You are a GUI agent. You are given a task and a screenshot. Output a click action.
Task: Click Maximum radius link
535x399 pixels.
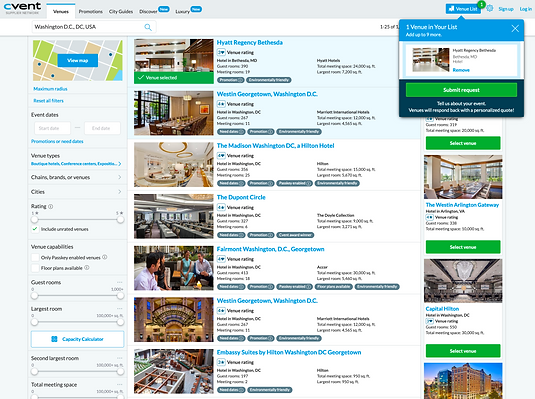50,89
